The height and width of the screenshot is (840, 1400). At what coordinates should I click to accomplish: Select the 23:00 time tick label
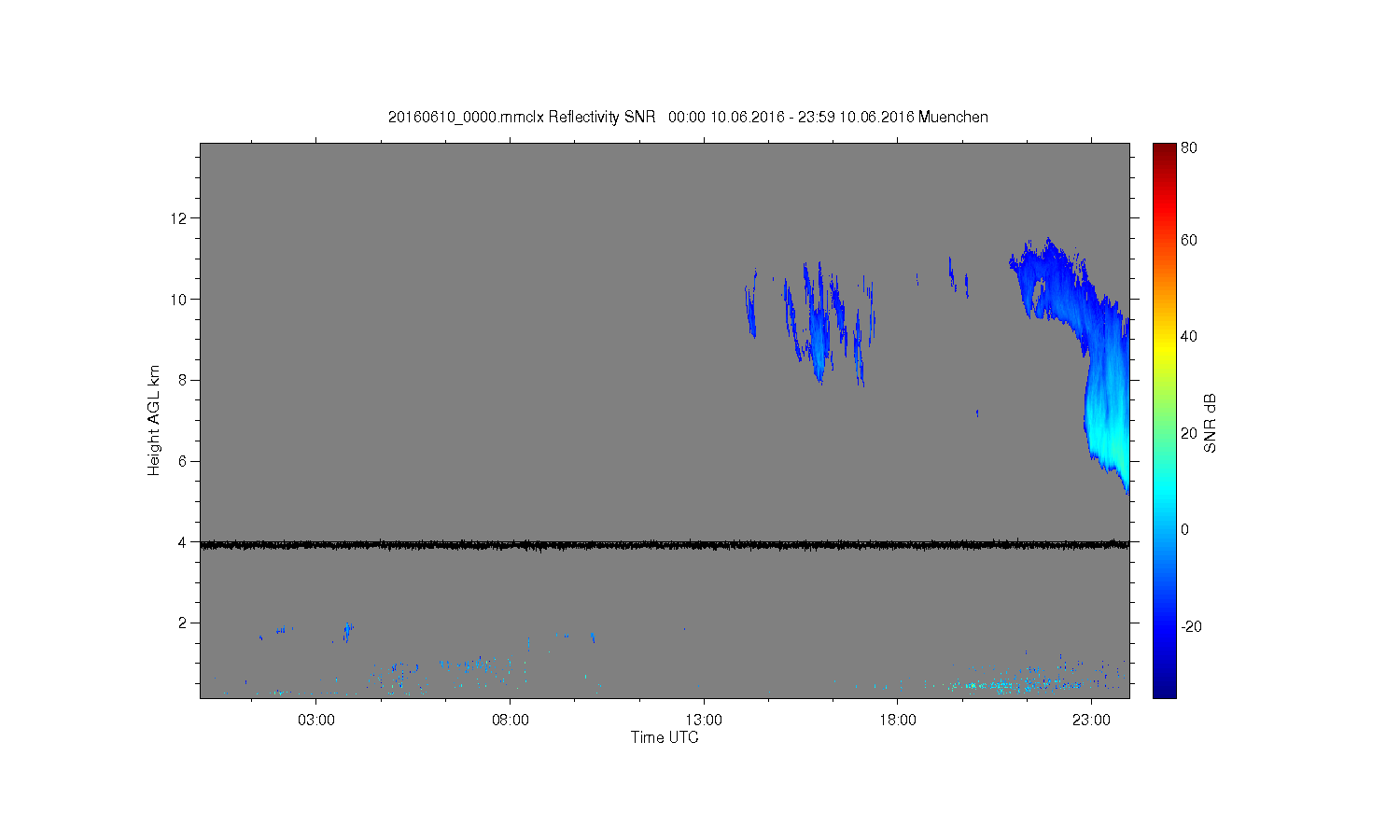coord(1091,720)
